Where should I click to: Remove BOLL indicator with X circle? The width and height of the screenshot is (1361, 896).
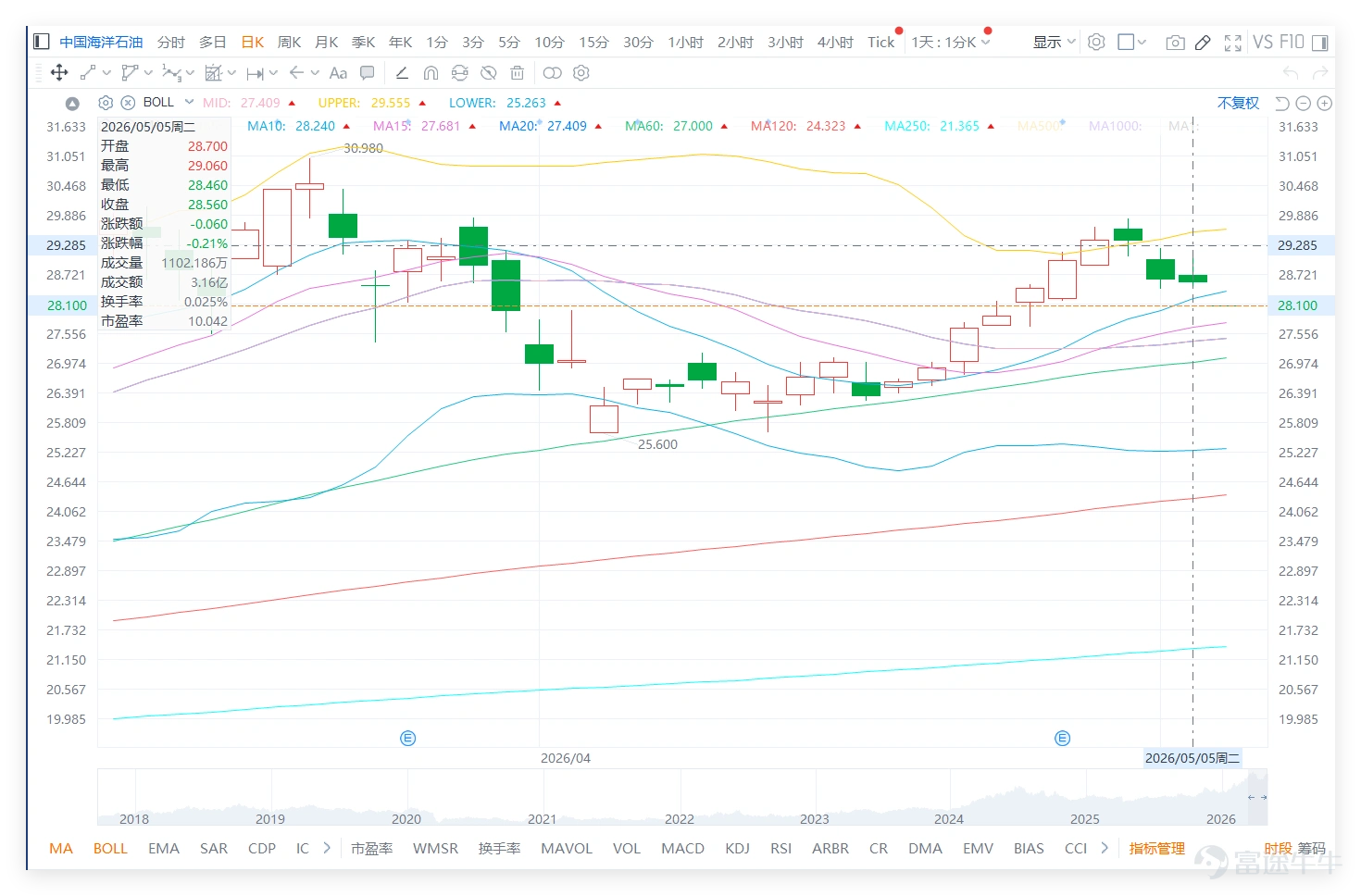[128, 103]
